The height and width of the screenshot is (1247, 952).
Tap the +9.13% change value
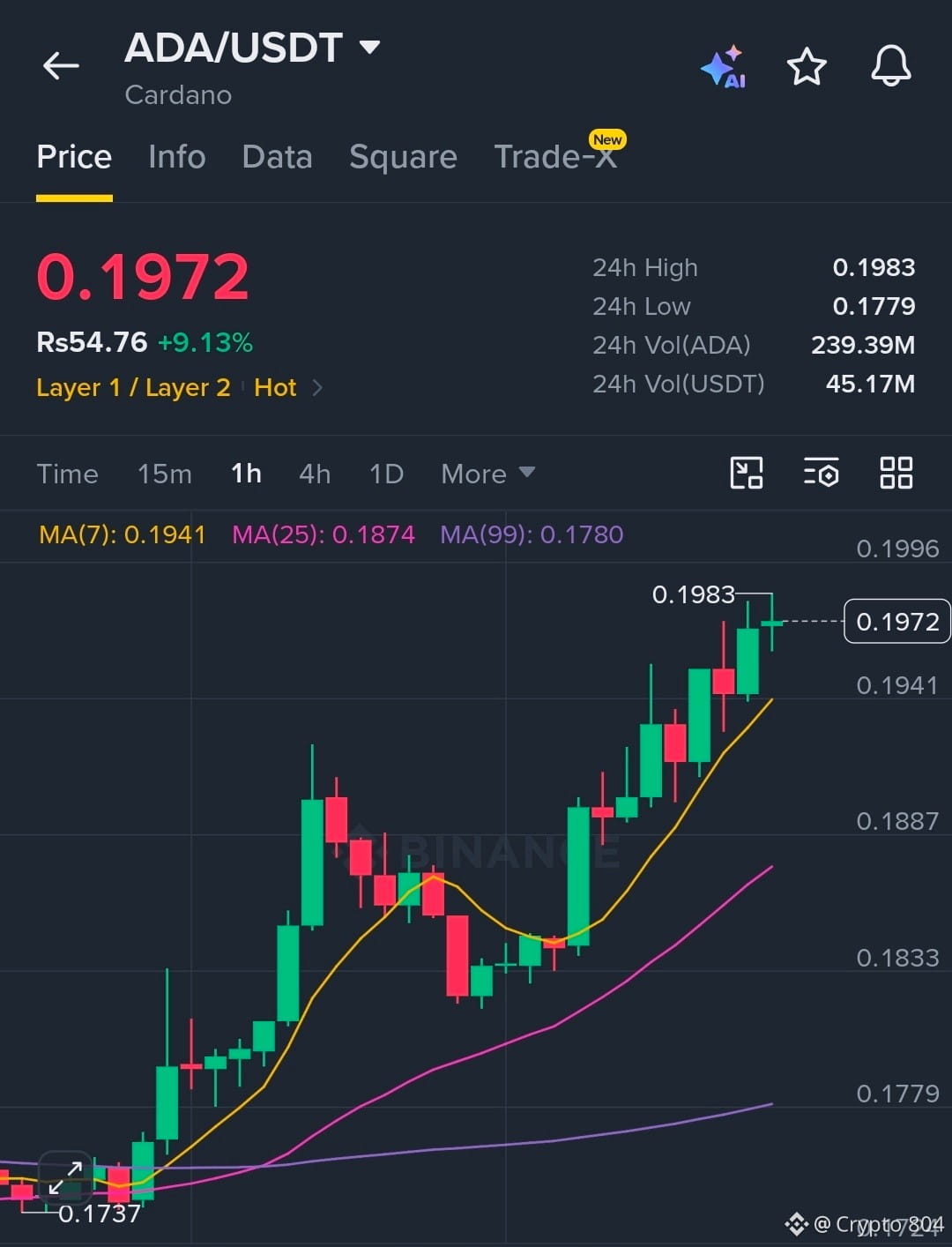[x=205, y=342]
